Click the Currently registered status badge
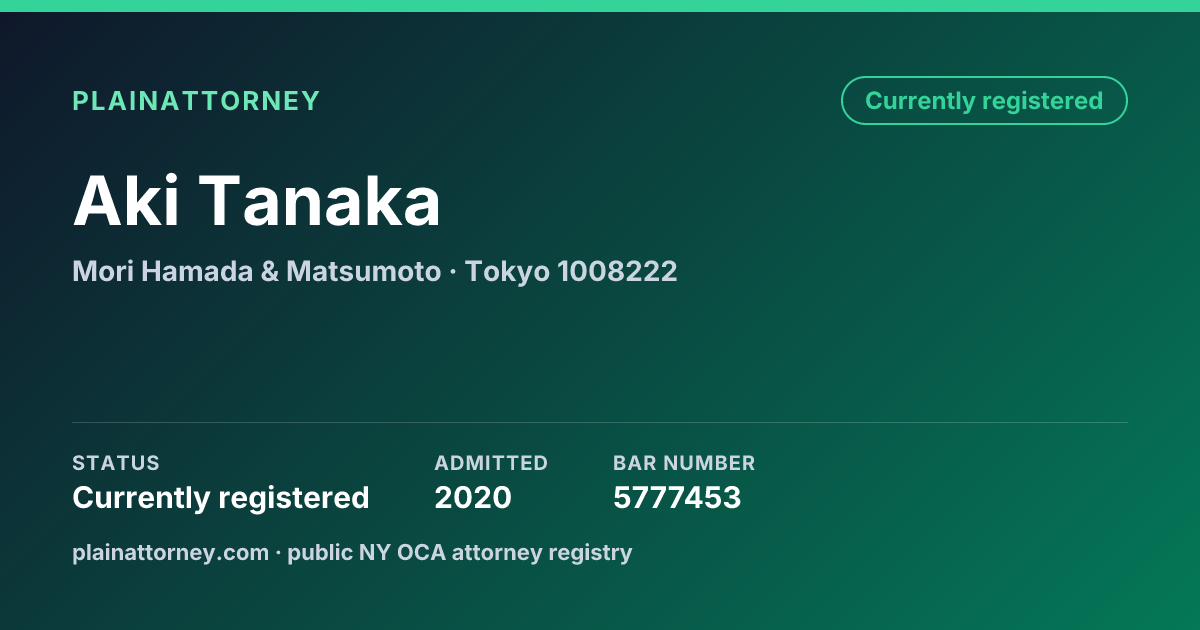Viewport: 1200px width, 630px height. pos(984,101)
